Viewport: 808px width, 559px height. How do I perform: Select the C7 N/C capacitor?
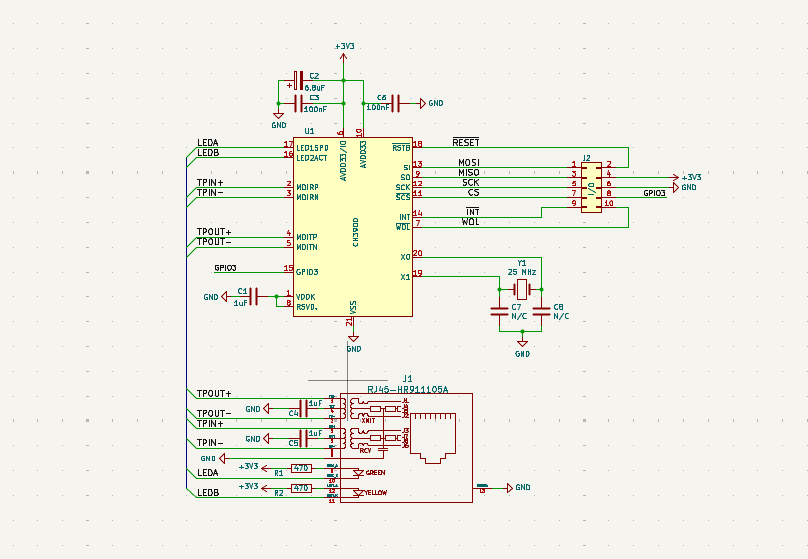tap(500, 311)
